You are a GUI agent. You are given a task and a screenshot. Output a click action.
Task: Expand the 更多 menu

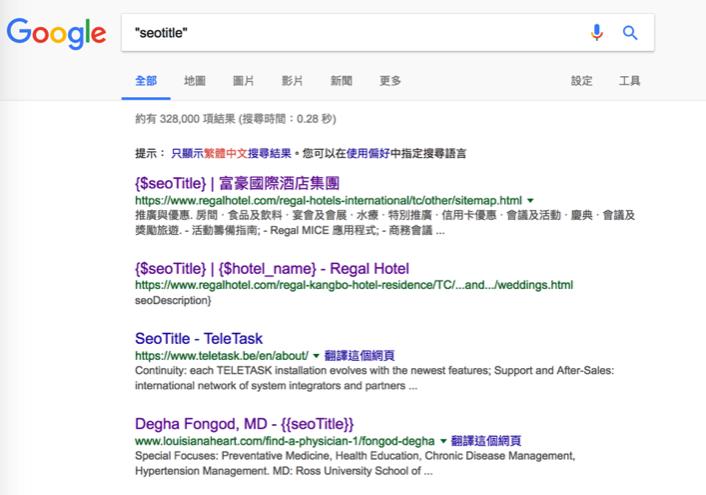click(x=390, y=81)
